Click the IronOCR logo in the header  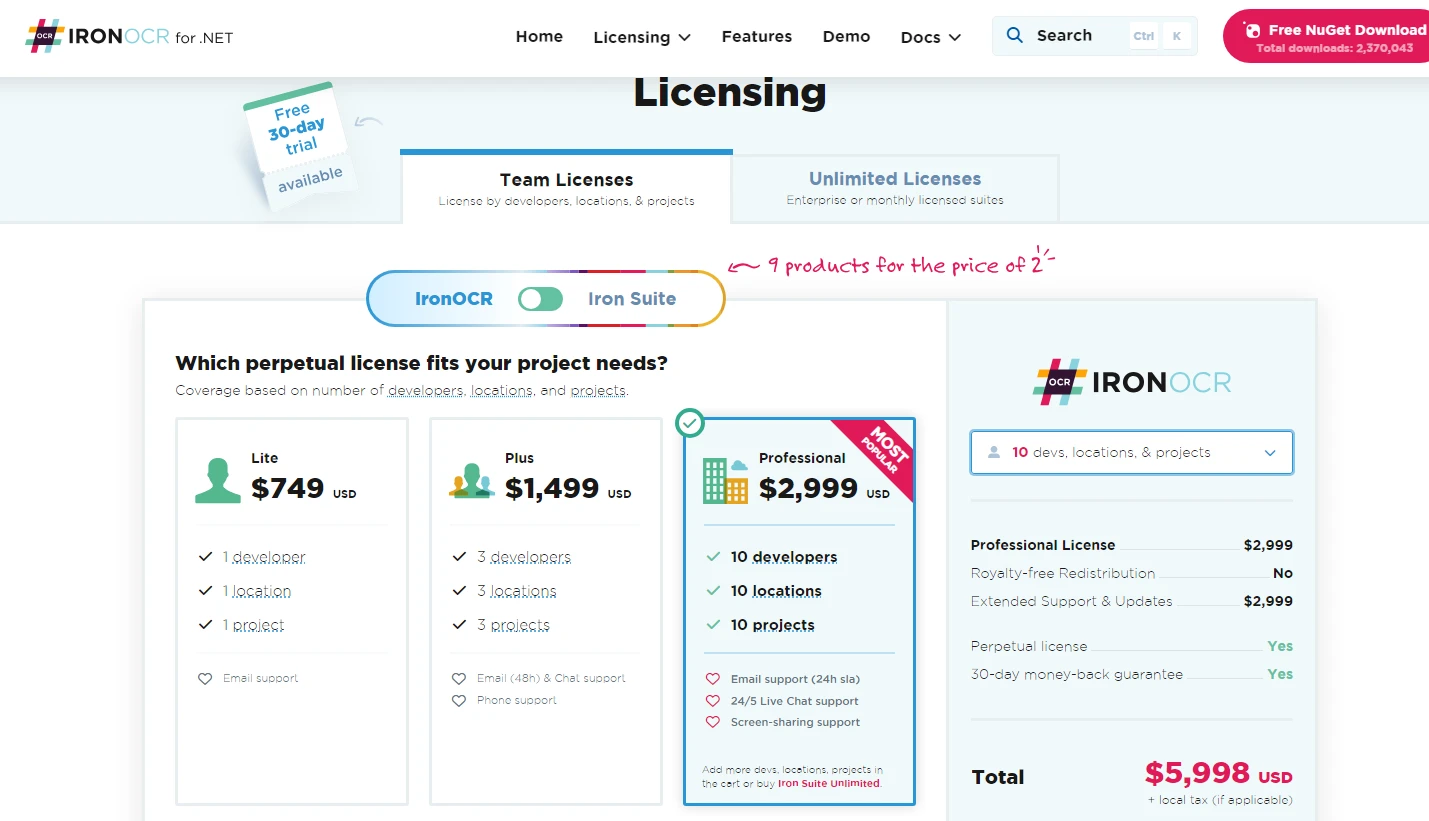pyautogui.click(x=129, y=37)
